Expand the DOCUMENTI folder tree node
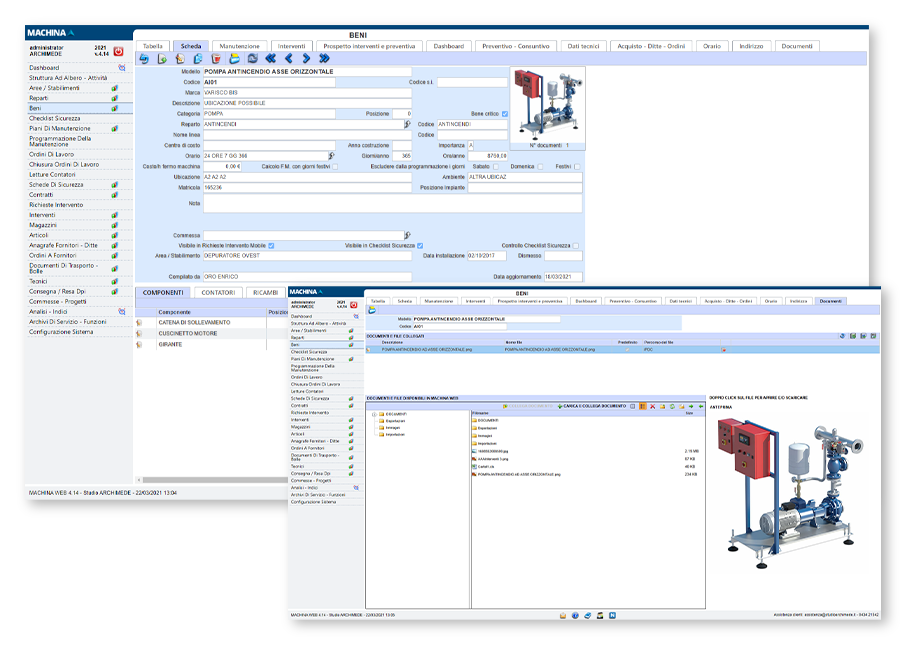Screen dimensions: 900x660 374,414
